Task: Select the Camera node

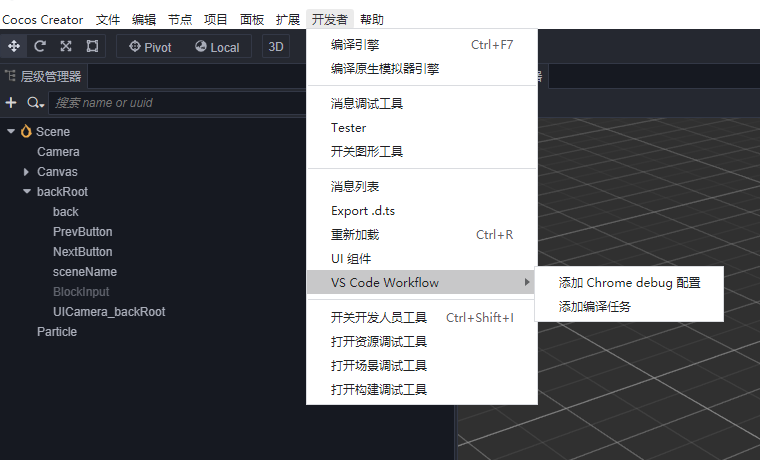Action: (58, 152)
